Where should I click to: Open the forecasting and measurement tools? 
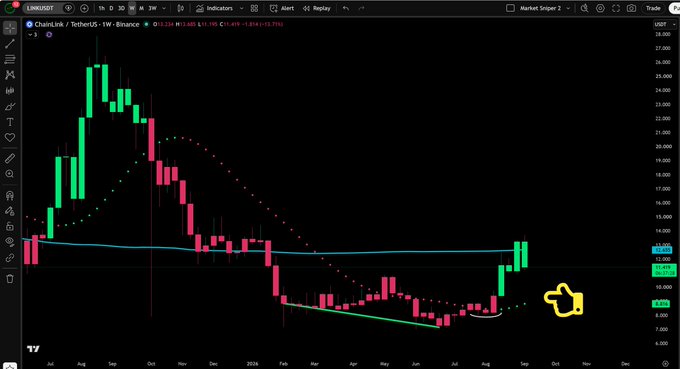pos(10,91)
